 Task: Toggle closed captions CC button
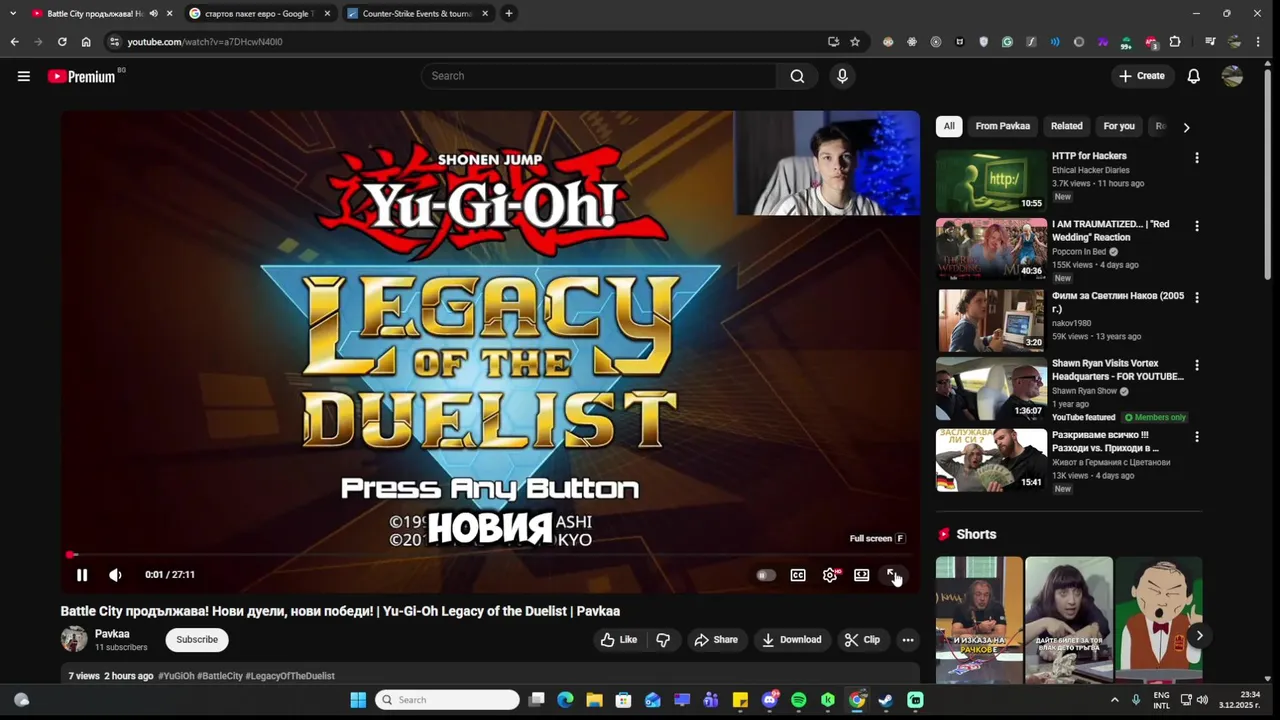pyautogui.click(x=798, y=575)
